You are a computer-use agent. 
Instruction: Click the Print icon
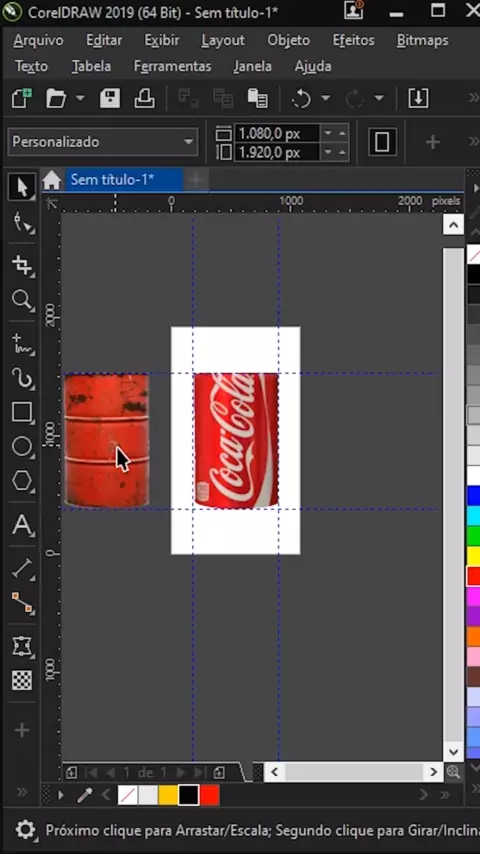[144, 99]
